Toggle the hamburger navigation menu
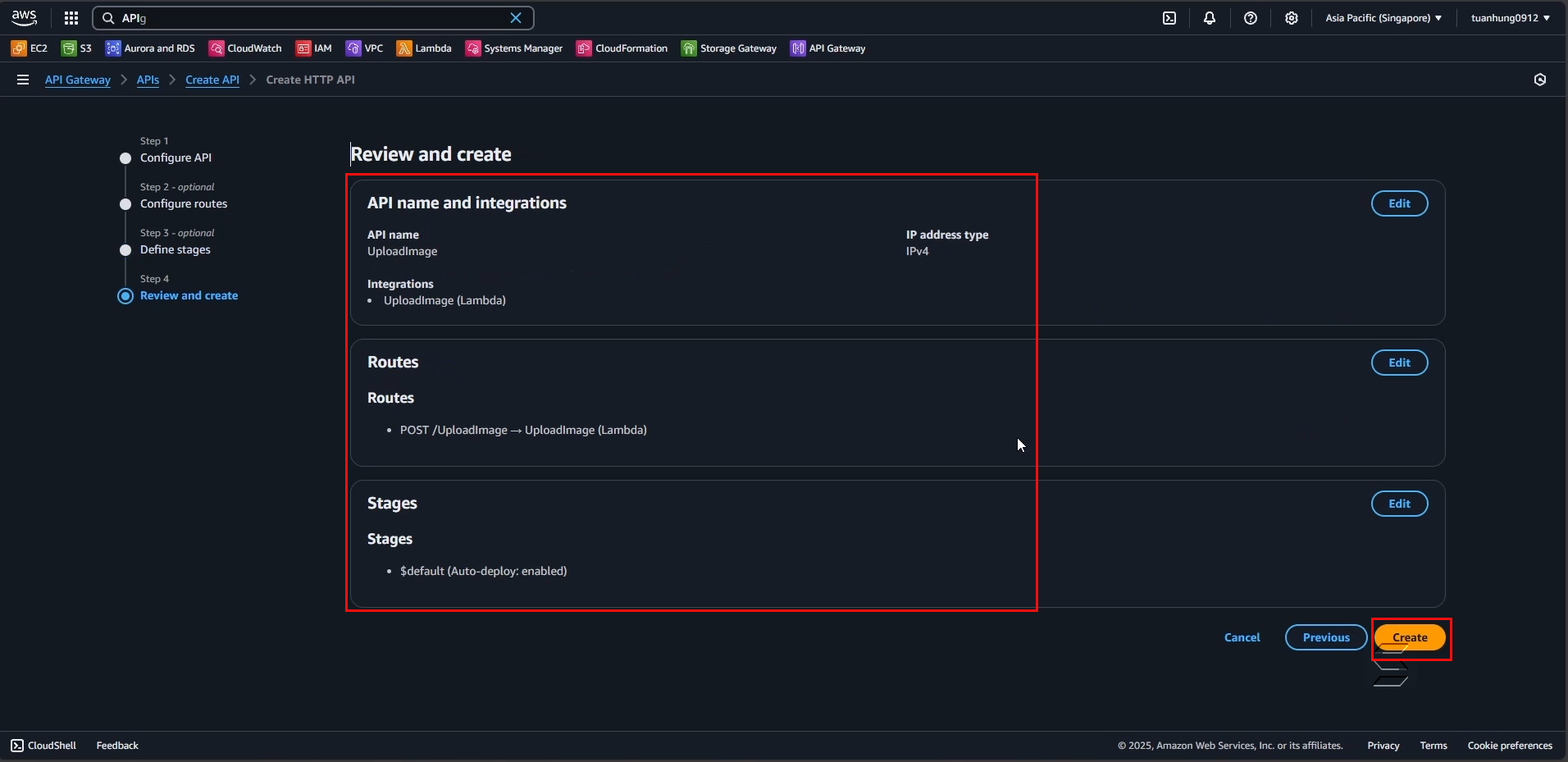This screenshot has width=1568, height=762. [23, 80]
